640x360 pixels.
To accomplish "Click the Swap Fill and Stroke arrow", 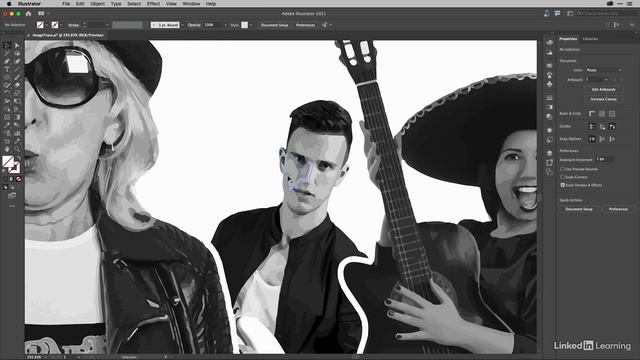I will coord(18,157).
